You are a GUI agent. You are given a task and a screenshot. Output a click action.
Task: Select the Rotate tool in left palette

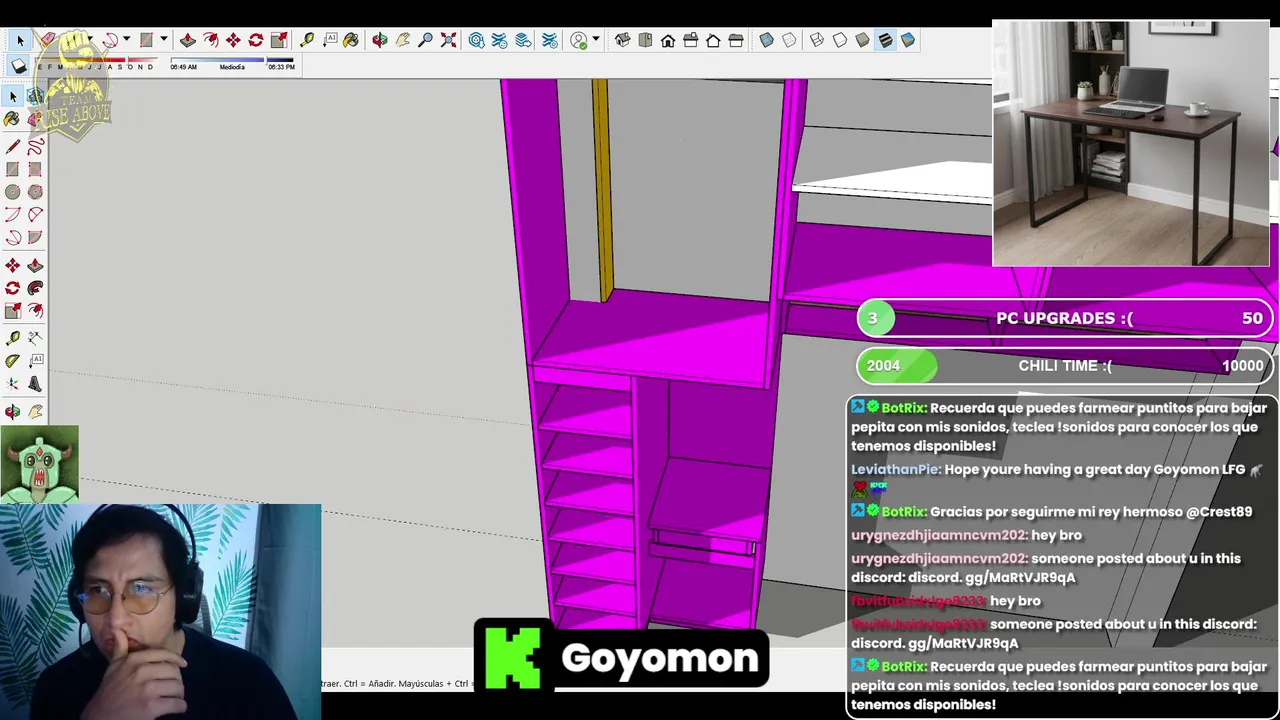click(12, 288)
